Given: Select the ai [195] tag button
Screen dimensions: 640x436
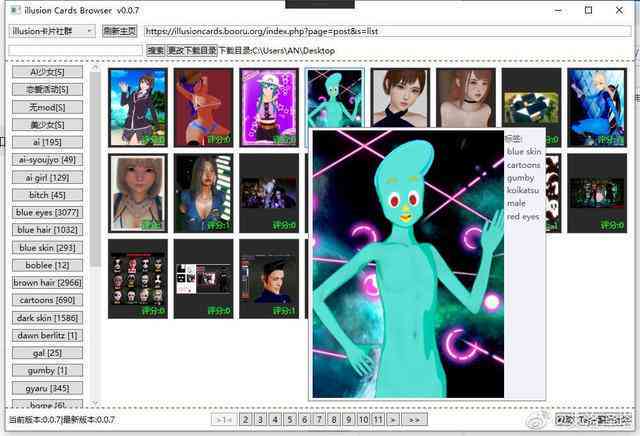Looking at the screenshot, I should point(47,142).
